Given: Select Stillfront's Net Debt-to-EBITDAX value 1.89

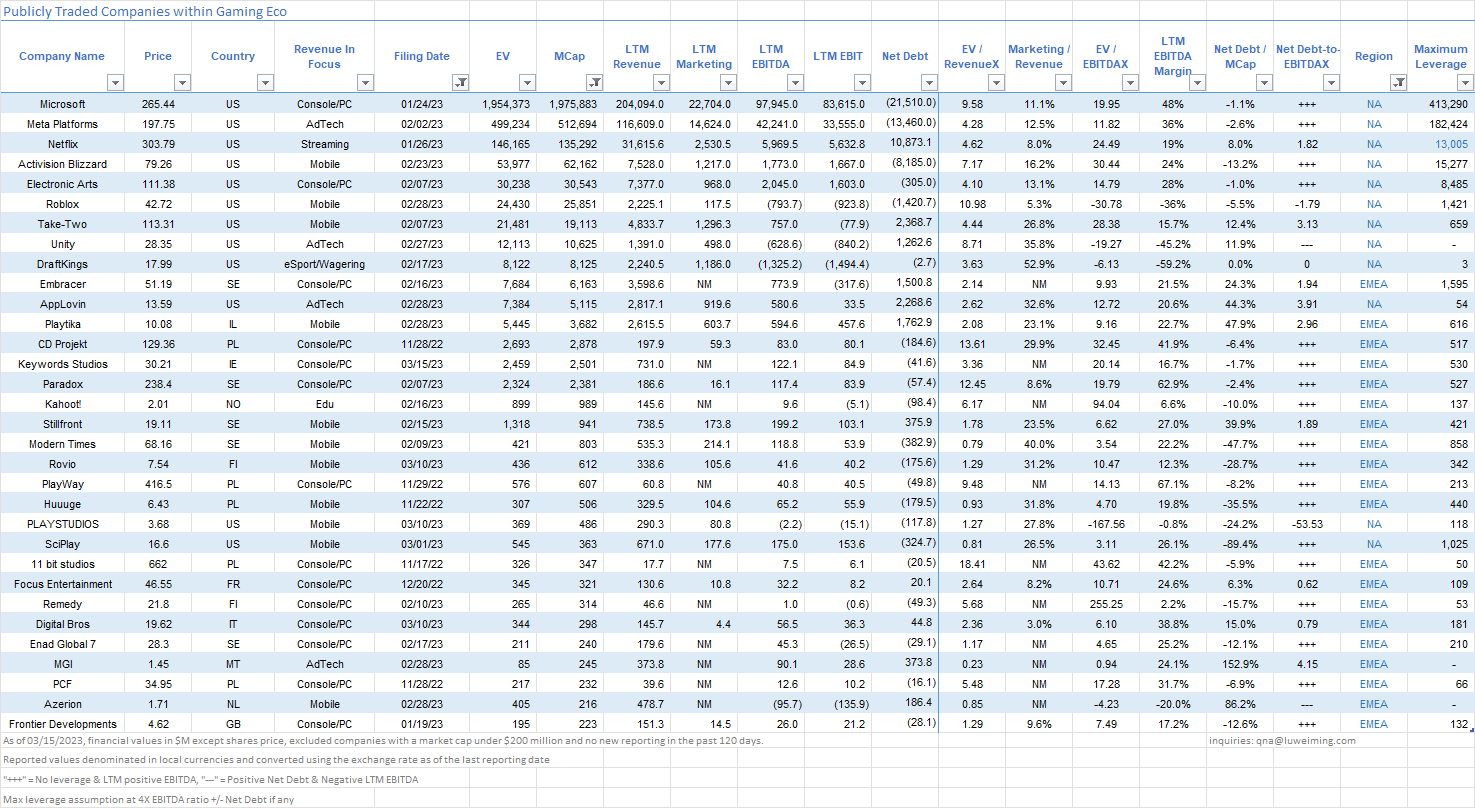Looking at the screenshot, I should pyautogui.click(x=1307, y=424).
